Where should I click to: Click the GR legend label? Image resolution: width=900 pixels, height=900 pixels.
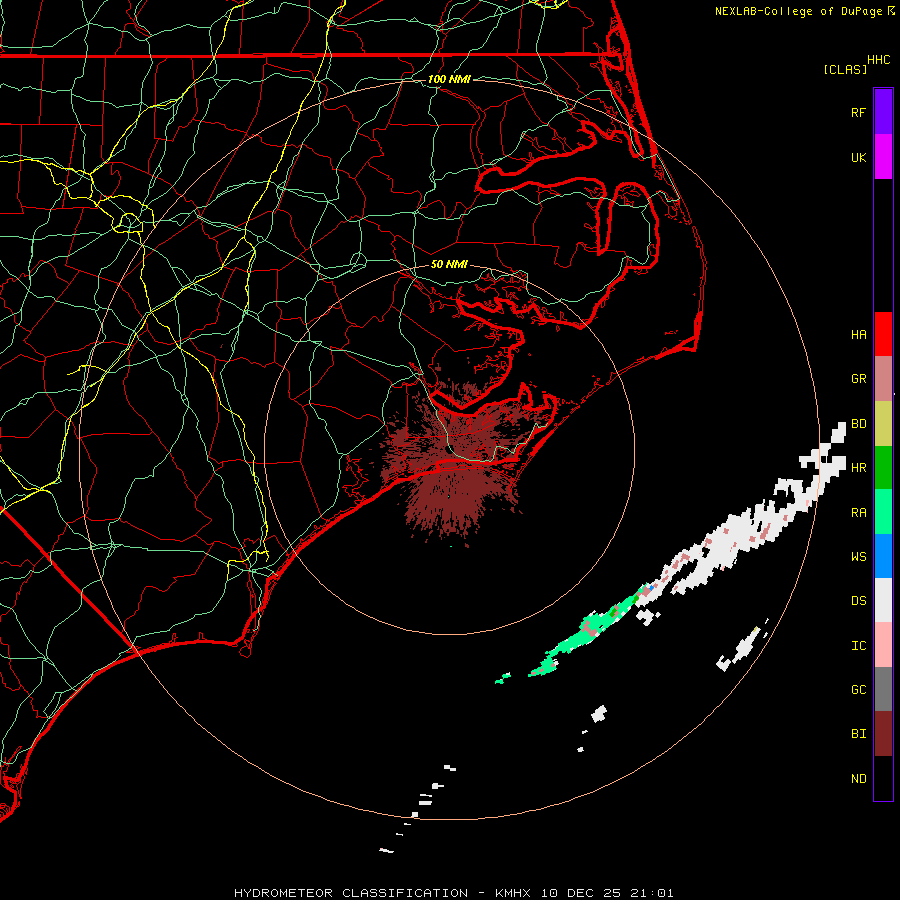point(858,379)
